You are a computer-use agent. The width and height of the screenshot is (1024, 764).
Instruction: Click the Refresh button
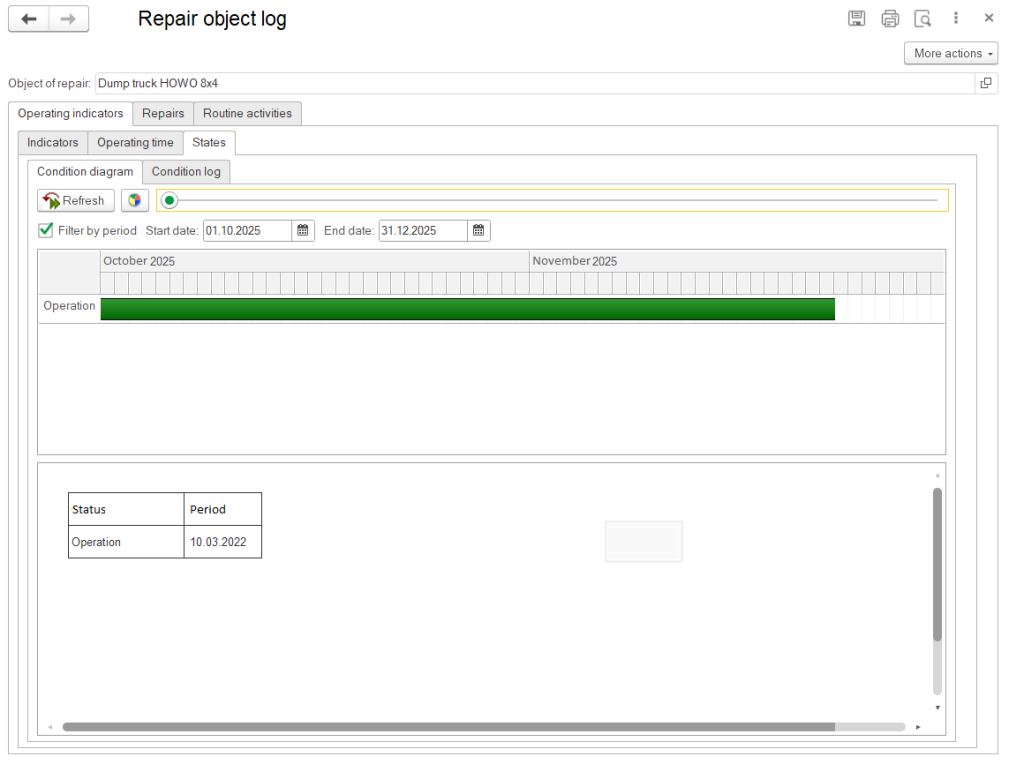click(x=76, y=201)
